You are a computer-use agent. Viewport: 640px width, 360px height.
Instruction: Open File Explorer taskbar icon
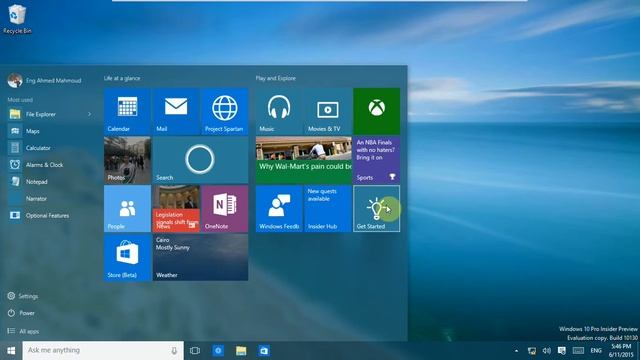pyautogui.click(x=241, y=351)
